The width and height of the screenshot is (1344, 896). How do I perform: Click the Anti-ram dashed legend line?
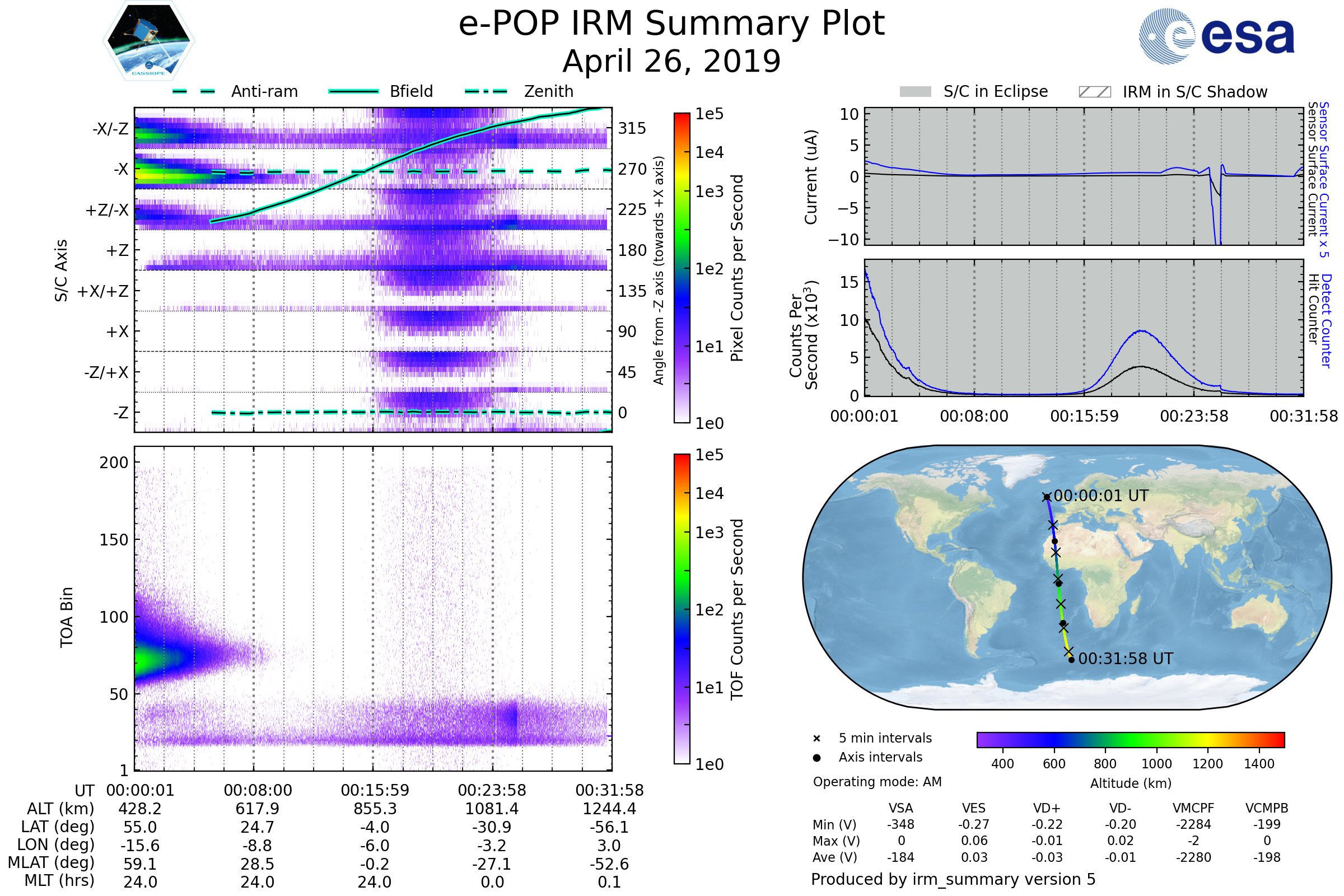194,91
